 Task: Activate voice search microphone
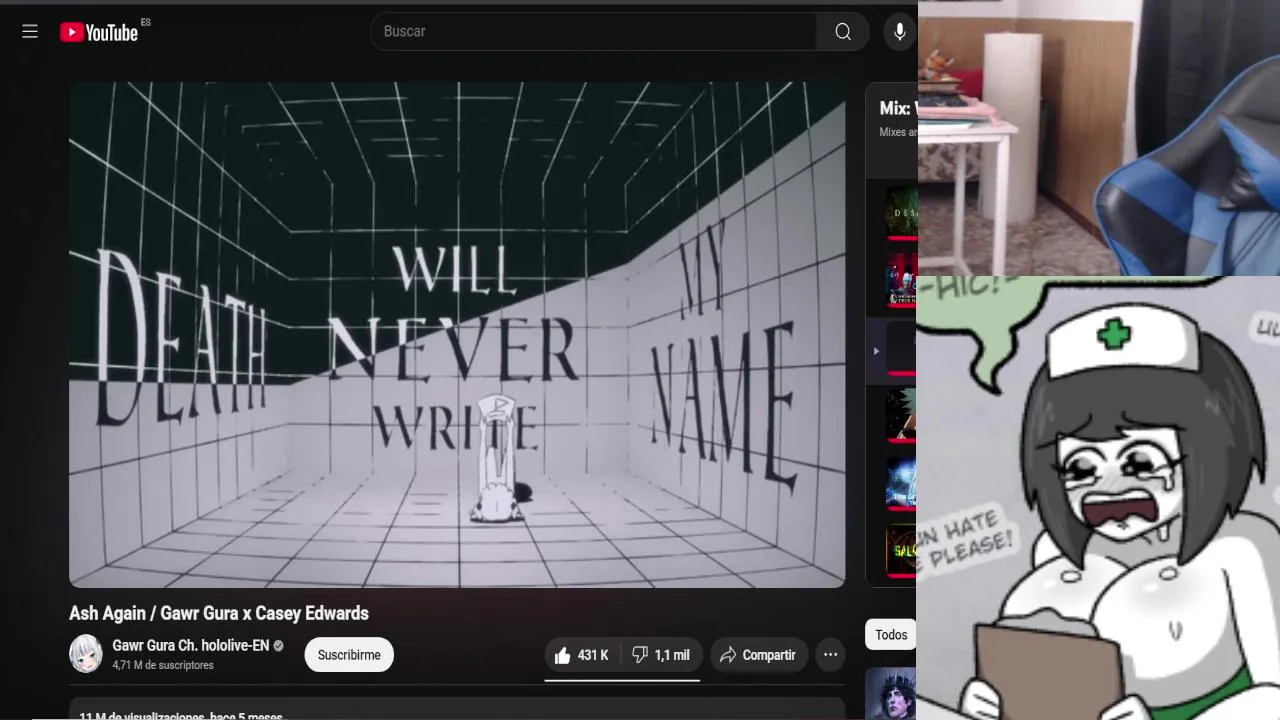(x=899, y=32)
